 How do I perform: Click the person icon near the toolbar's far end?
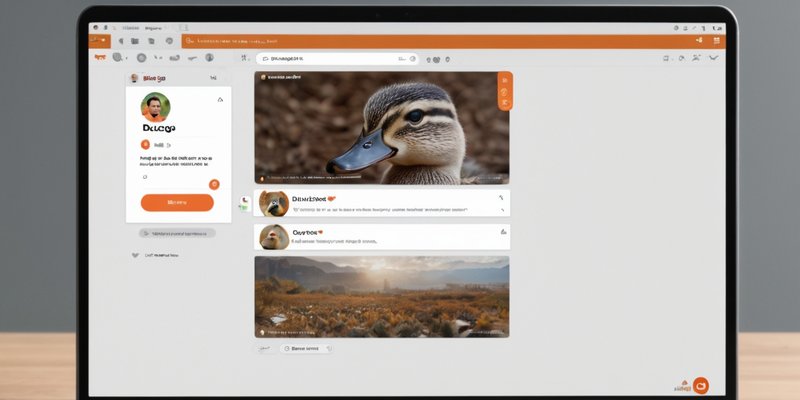[696, 58]
